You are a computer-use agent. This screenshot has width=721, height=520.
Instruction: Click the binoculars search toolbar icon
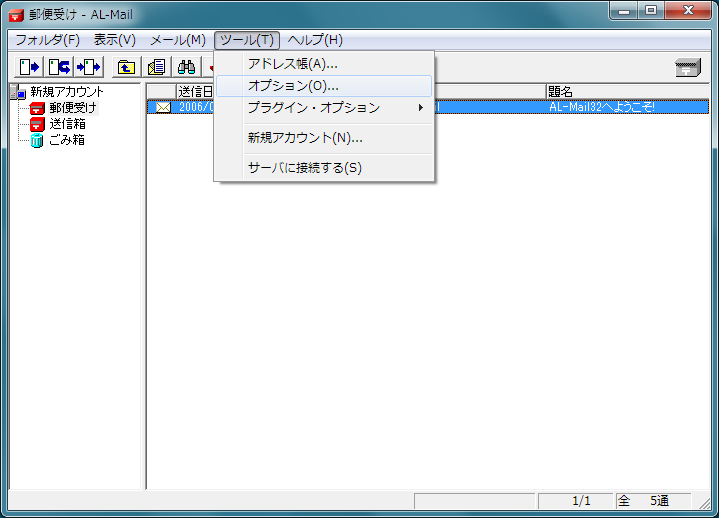(186, 67)
